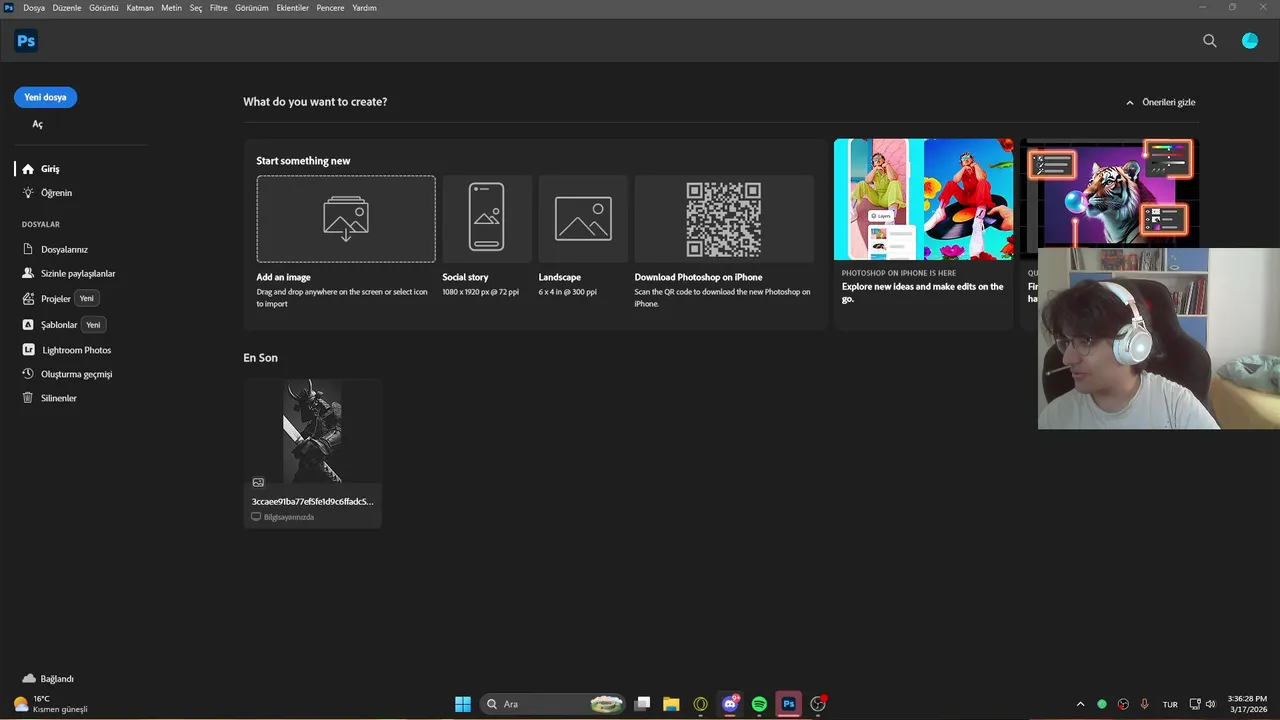Click the Yeni badge beside Şablonlar
Viewport: 1280px width, 720px height.
click(x=93, y=325)
